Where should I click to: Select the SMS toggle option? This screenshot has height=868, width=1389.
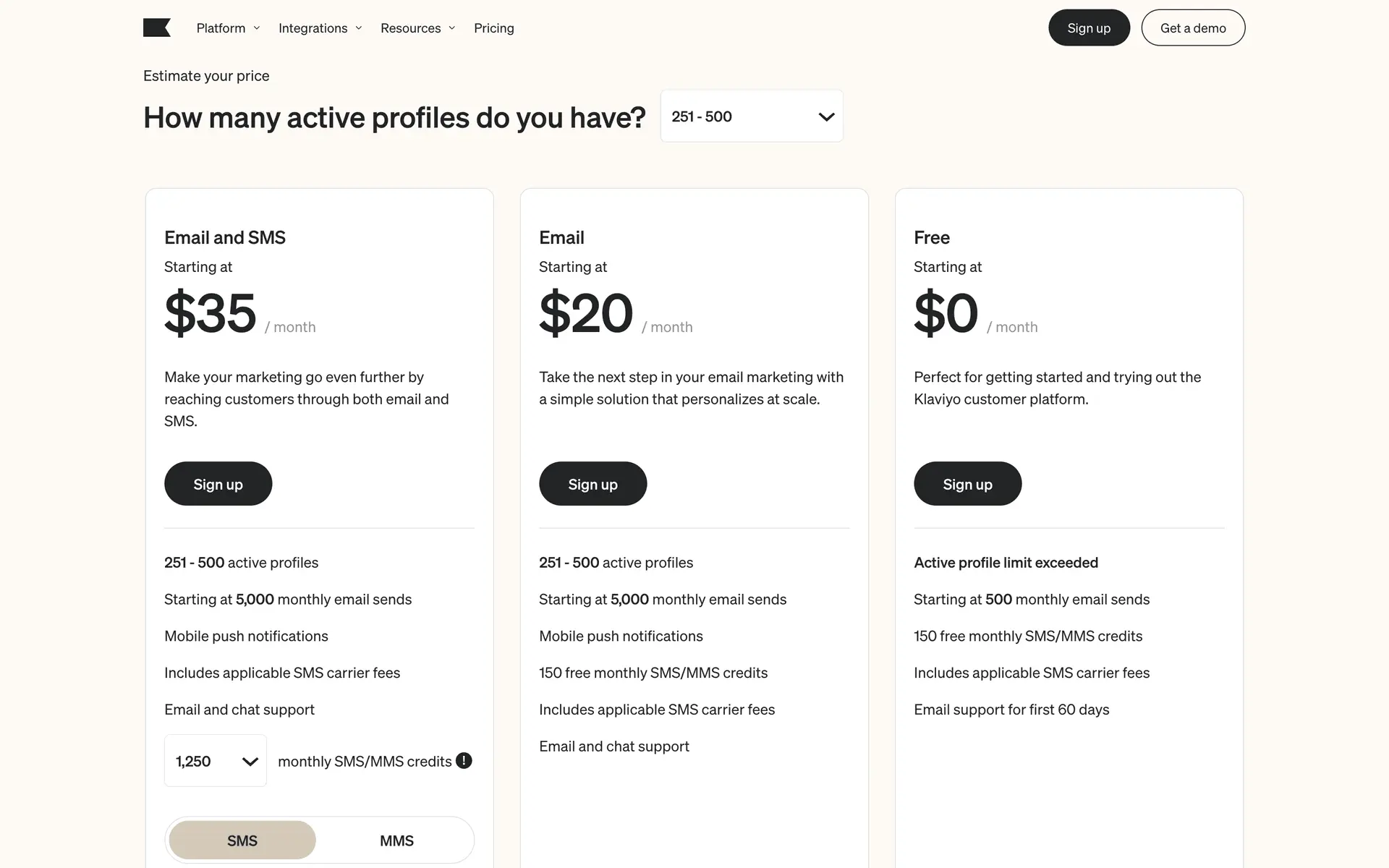pyautogui.click(x=242, y=841)
